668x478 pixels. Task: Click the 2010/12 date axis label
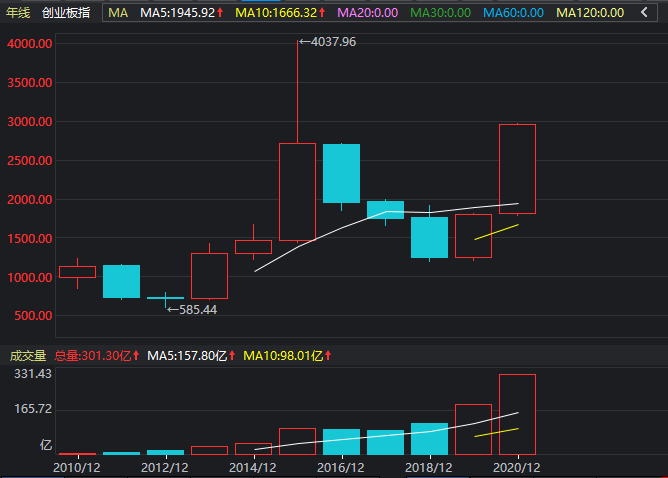click(x=77, y=468)
